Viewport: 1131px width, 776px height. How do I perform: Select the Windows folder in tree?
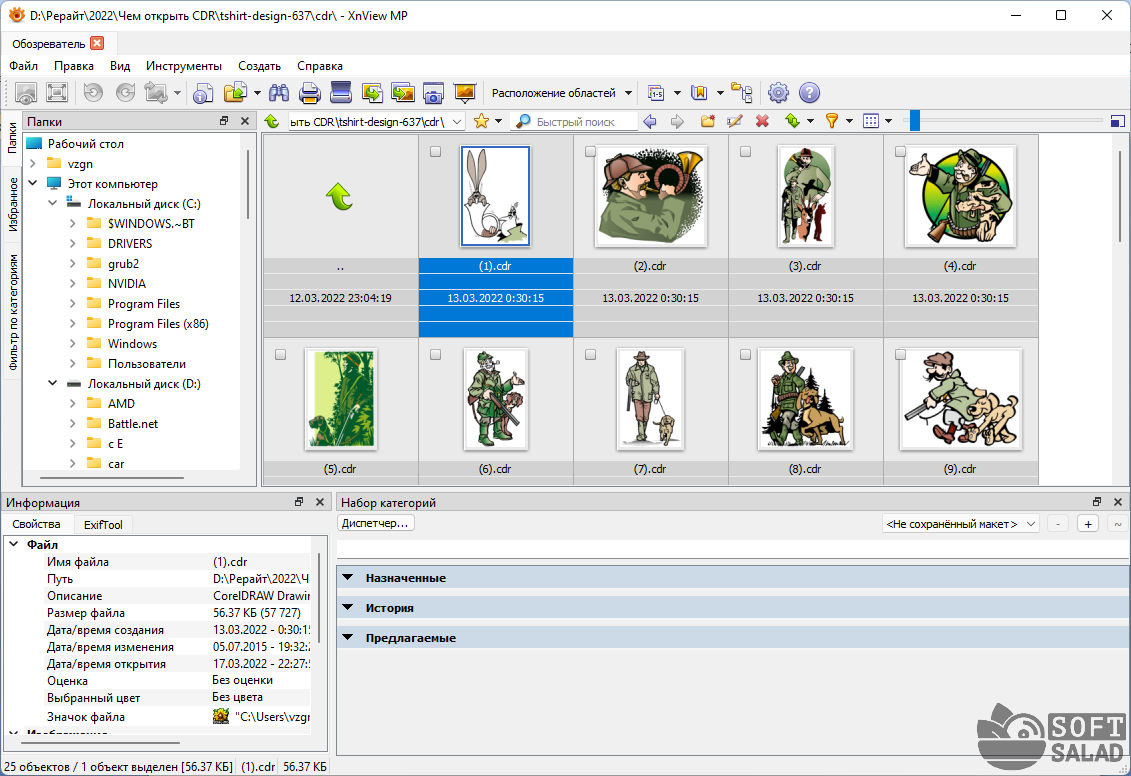[132, 343]
